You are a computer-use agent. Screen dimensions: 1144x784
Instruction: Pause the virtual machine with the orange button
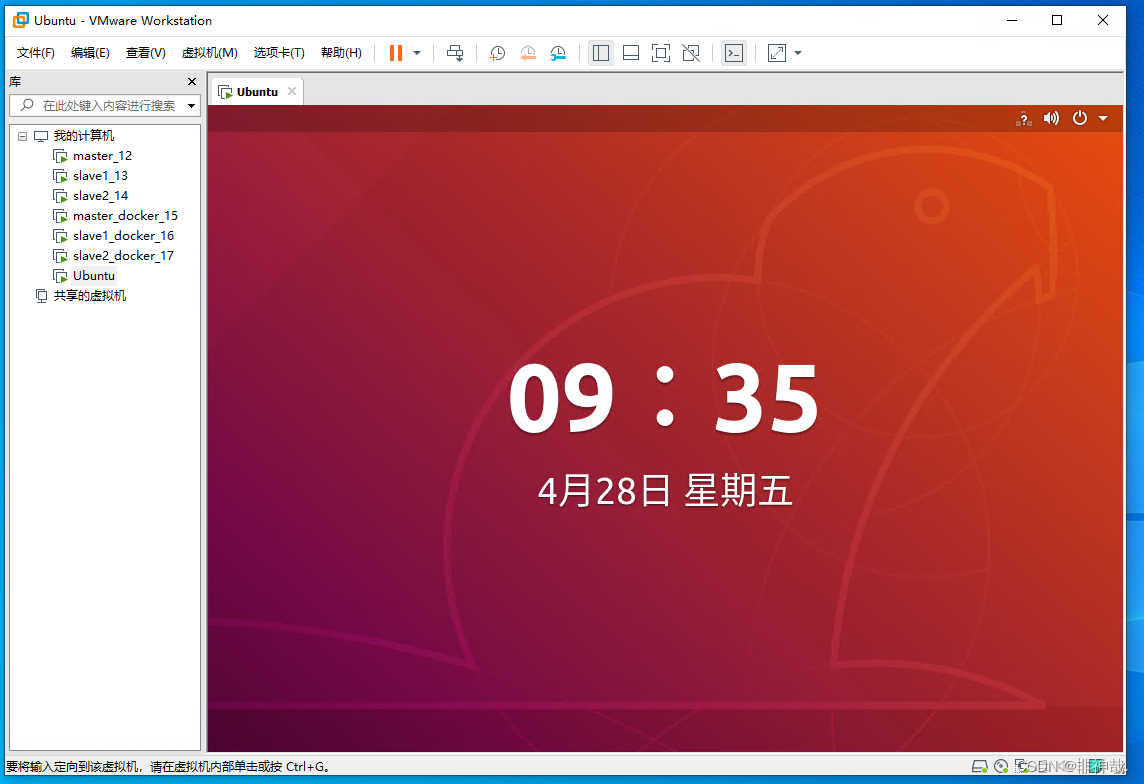pyautogui.click(x=395, y=53)
